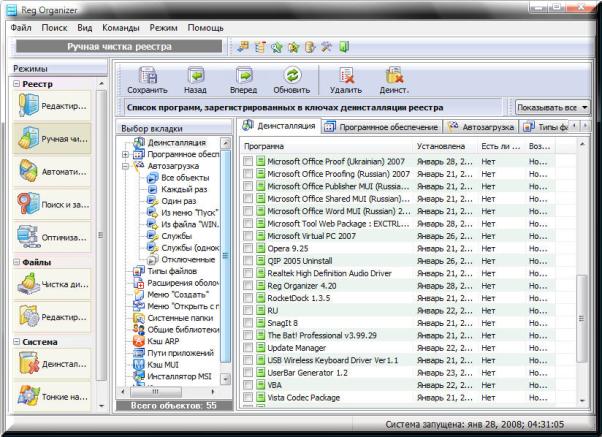
Task: Open the Оптимизация sidebar mode icon
Action: (30, 237)
